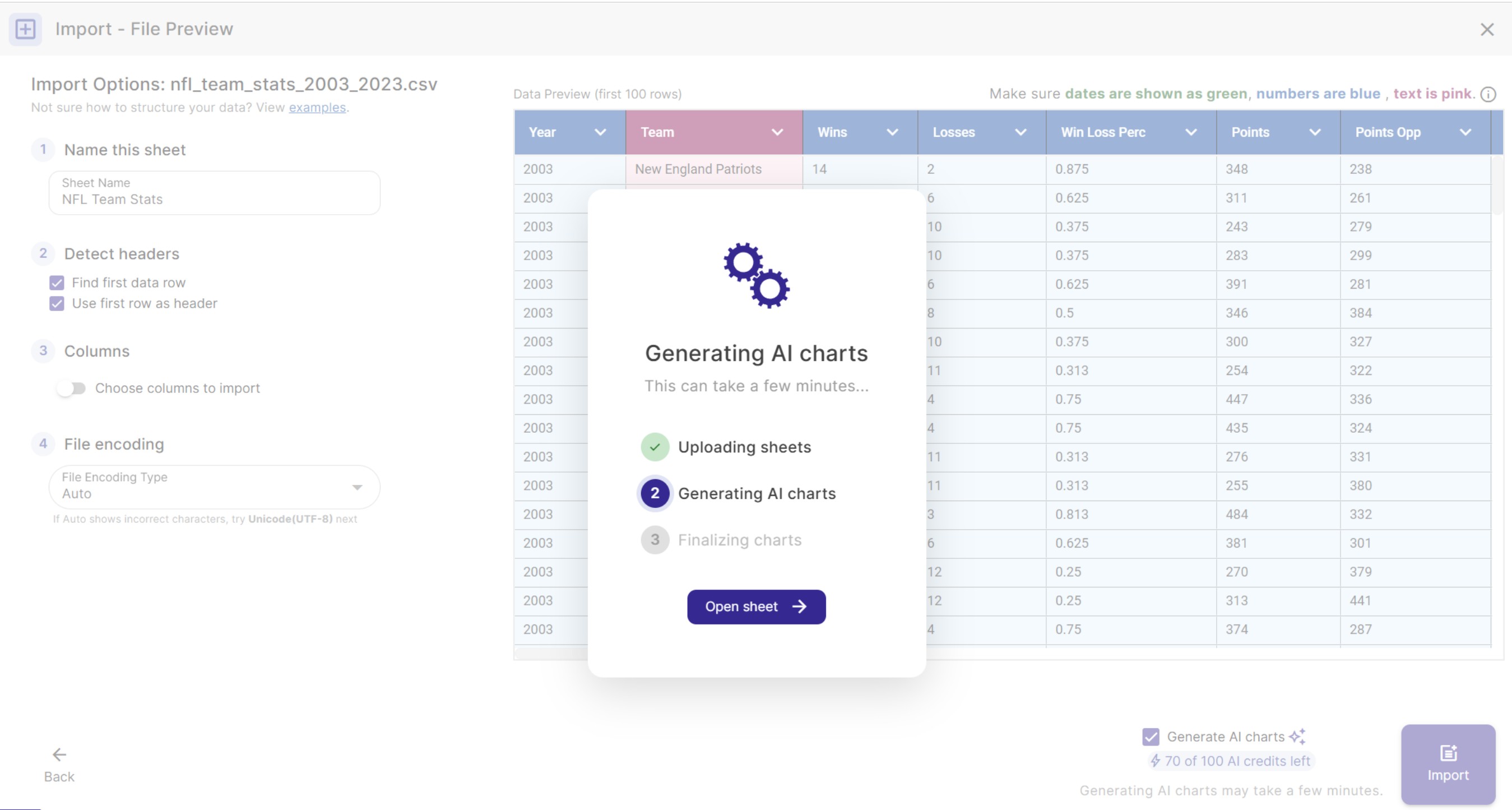Click the step 1 badge next to Name this sheet
1512x810 pixels.
pyautogui.click(x=43, y=149)
